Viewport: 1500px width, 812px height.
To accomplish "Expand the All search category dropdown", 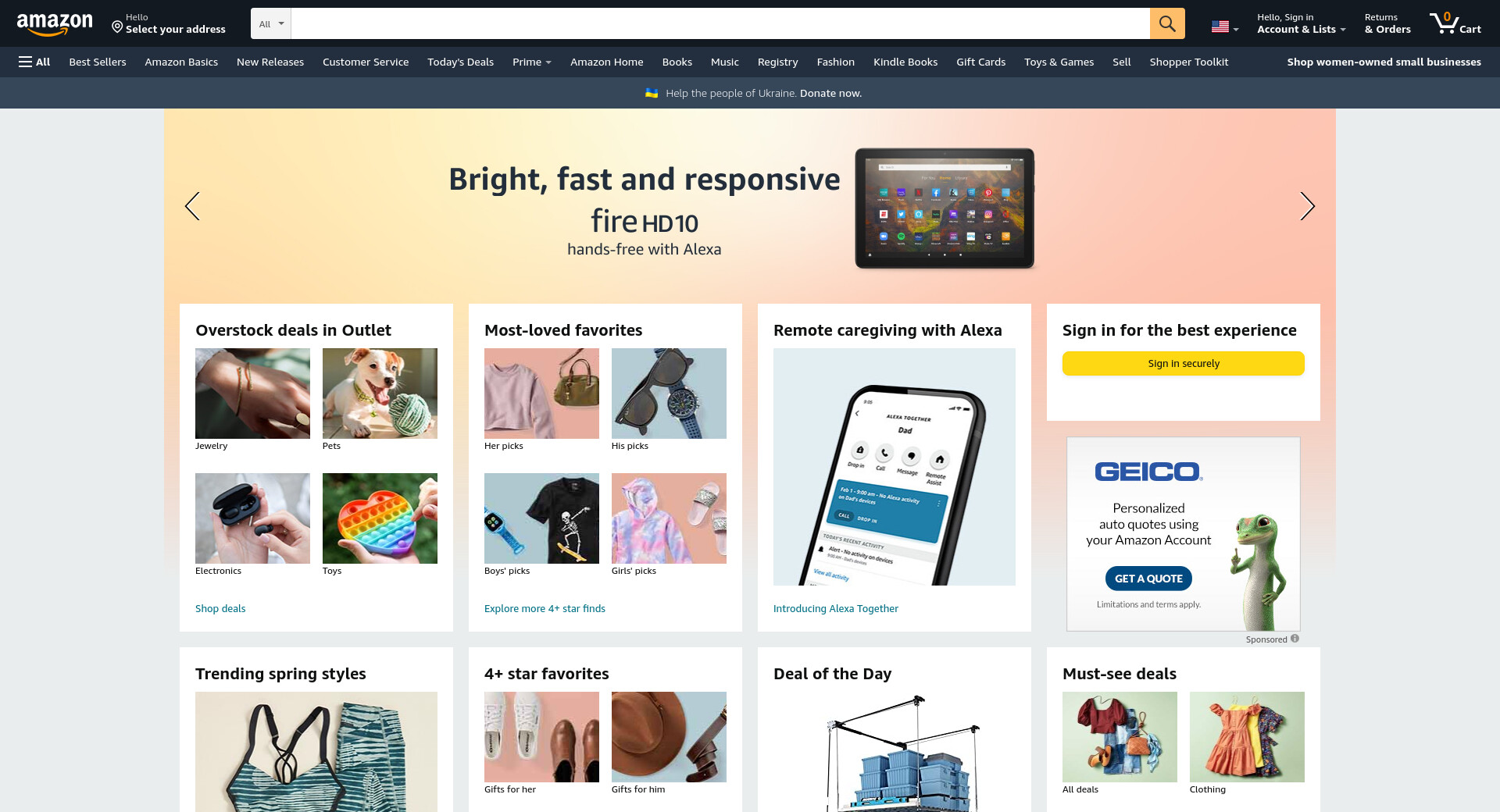I will coord(271,23).
